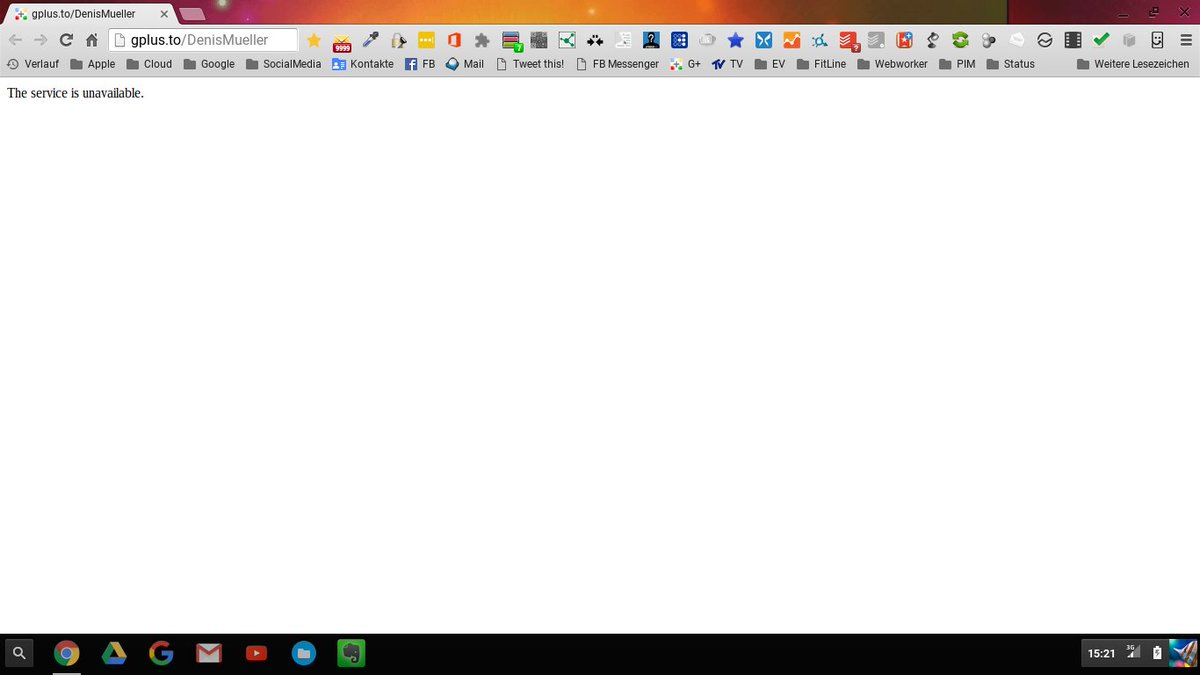Click the 'The service is unavailable.' text
Viewport: 1200px width, 675px height.
pyautogui.click(x=75, y=93)
